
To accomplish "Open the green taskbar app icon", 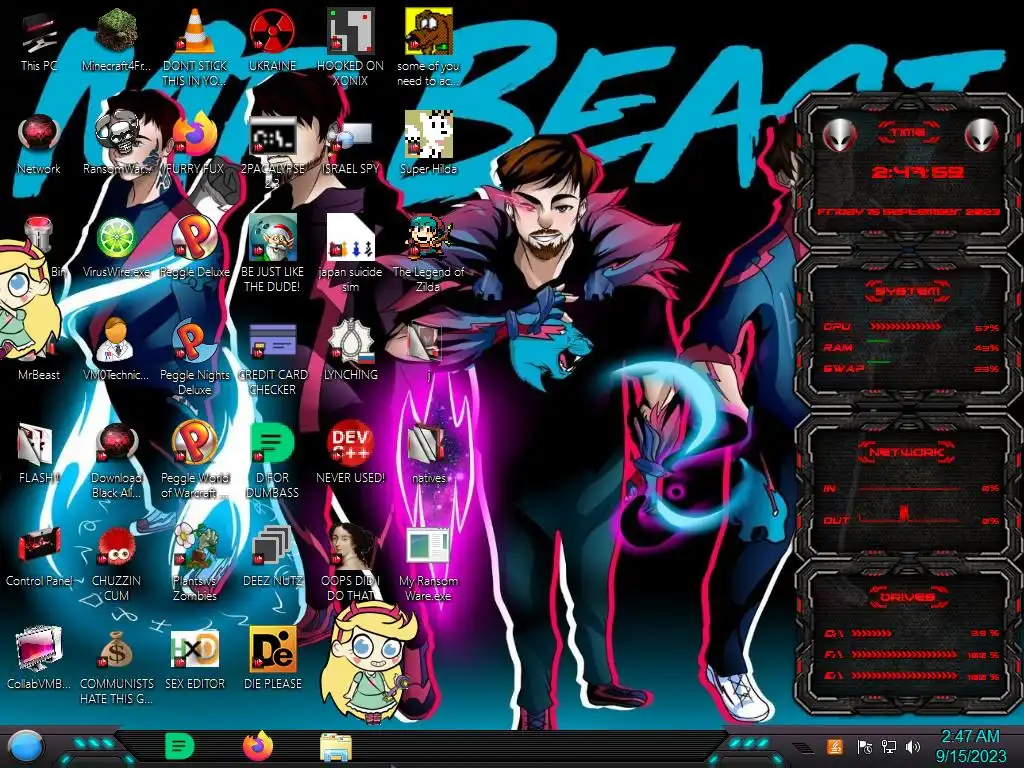I will tap(180, 746).
